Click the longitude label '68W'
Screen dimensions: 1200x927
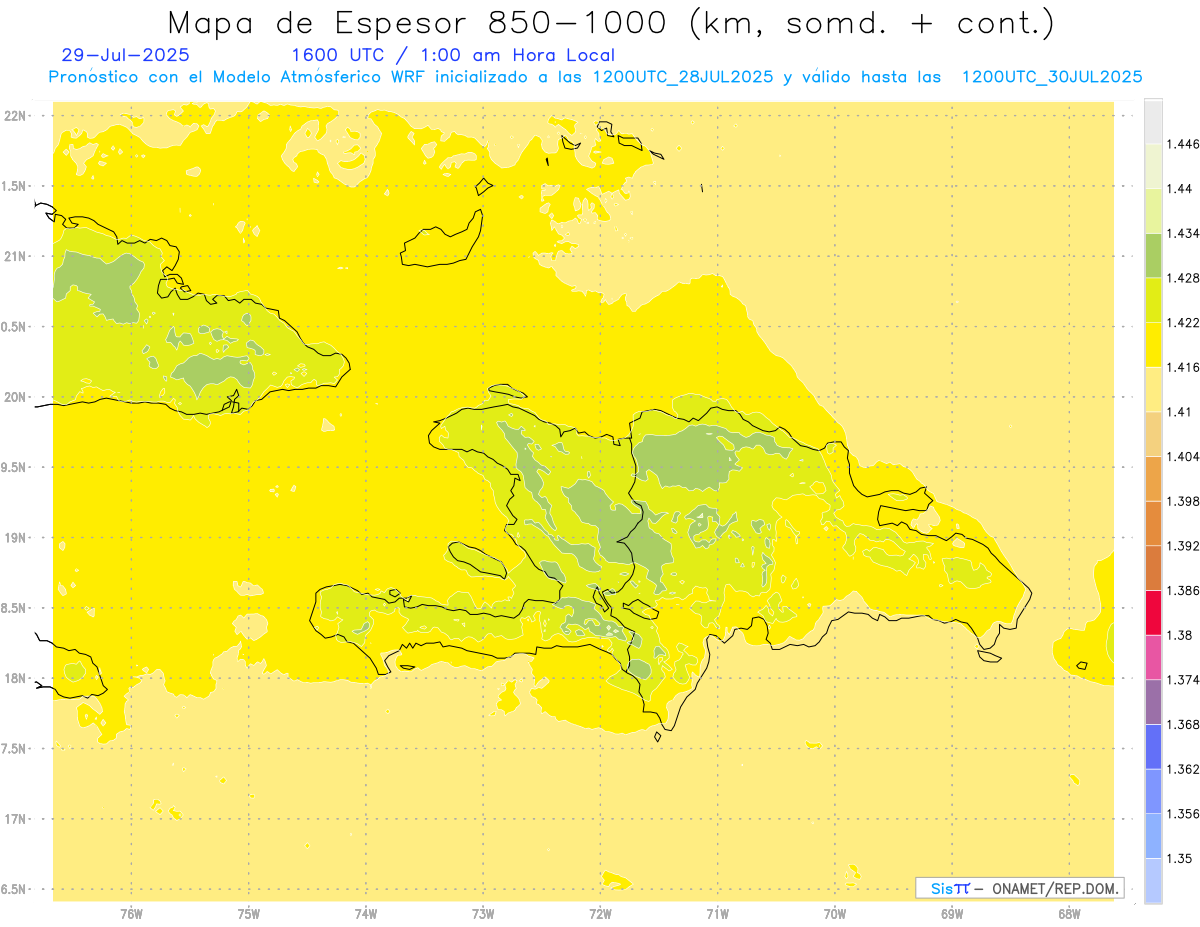pyautogui.click(x=1068, y=914)
